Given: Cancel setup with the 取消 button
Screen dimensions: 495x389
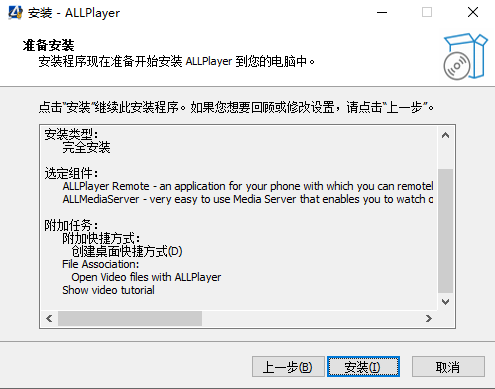Looking at the screenshot, I should (x=448, y=367).
